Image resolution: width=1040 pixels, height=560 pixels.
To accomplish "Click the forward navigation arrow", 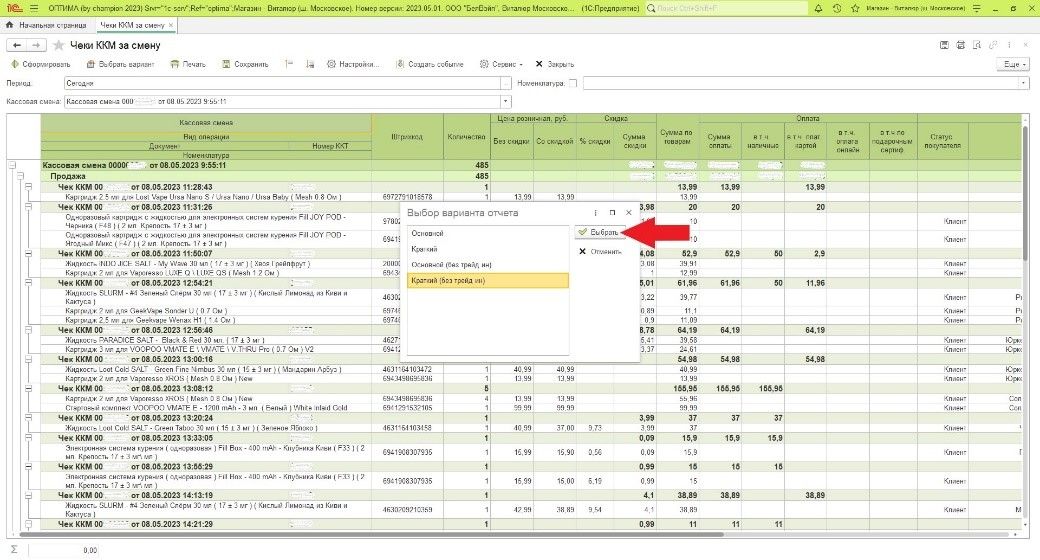I will pyautogui.click(x=36, y=46).
